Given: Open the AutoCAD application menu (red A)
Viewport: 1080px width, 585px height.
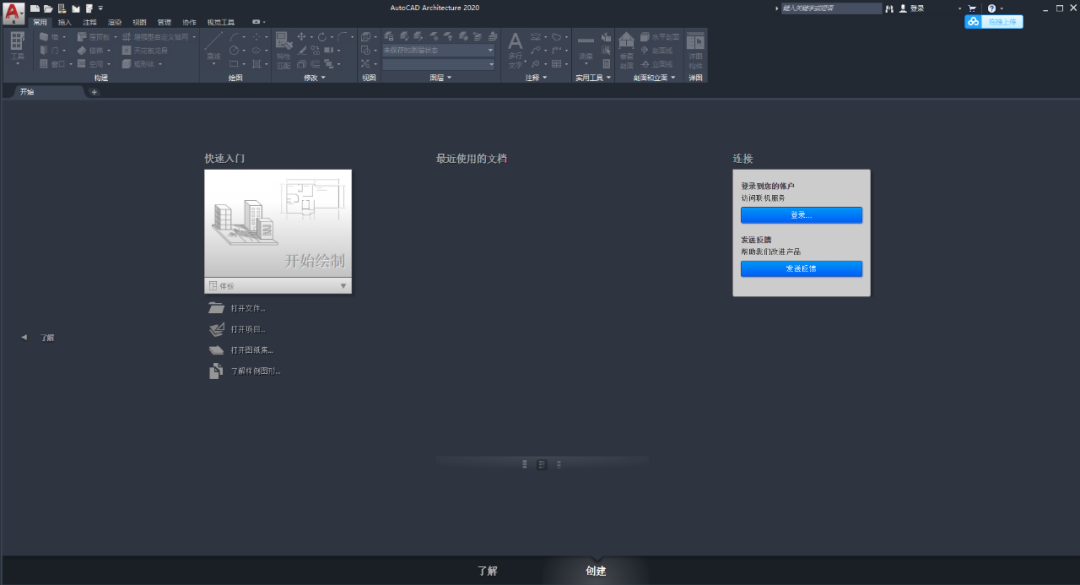Looking at the screenshot, I should (13, 12).
